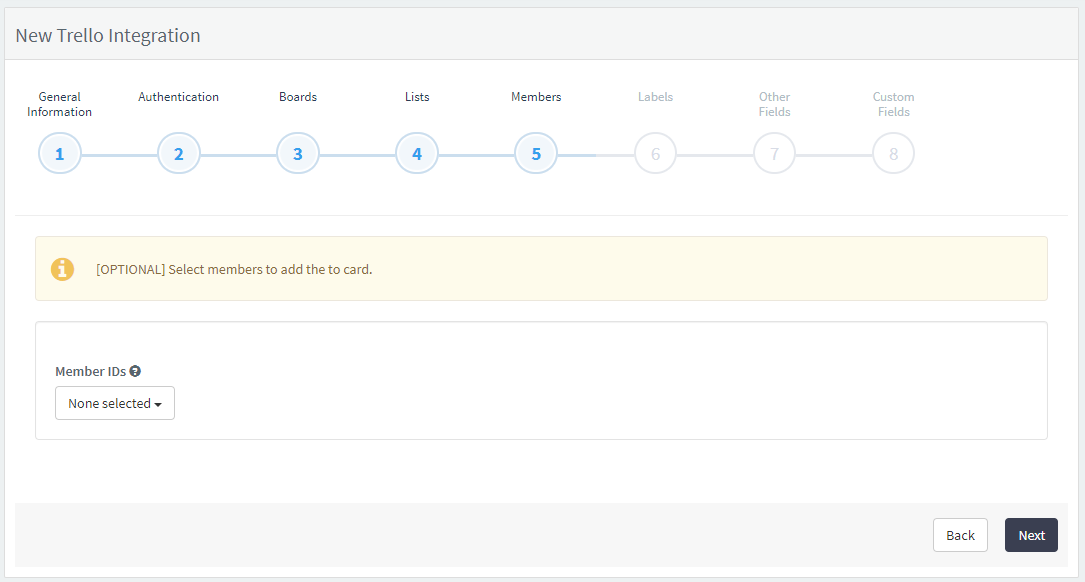Click the current step 5 Members circle
This screenshot has height=582, width=1085.
(536, 154)
